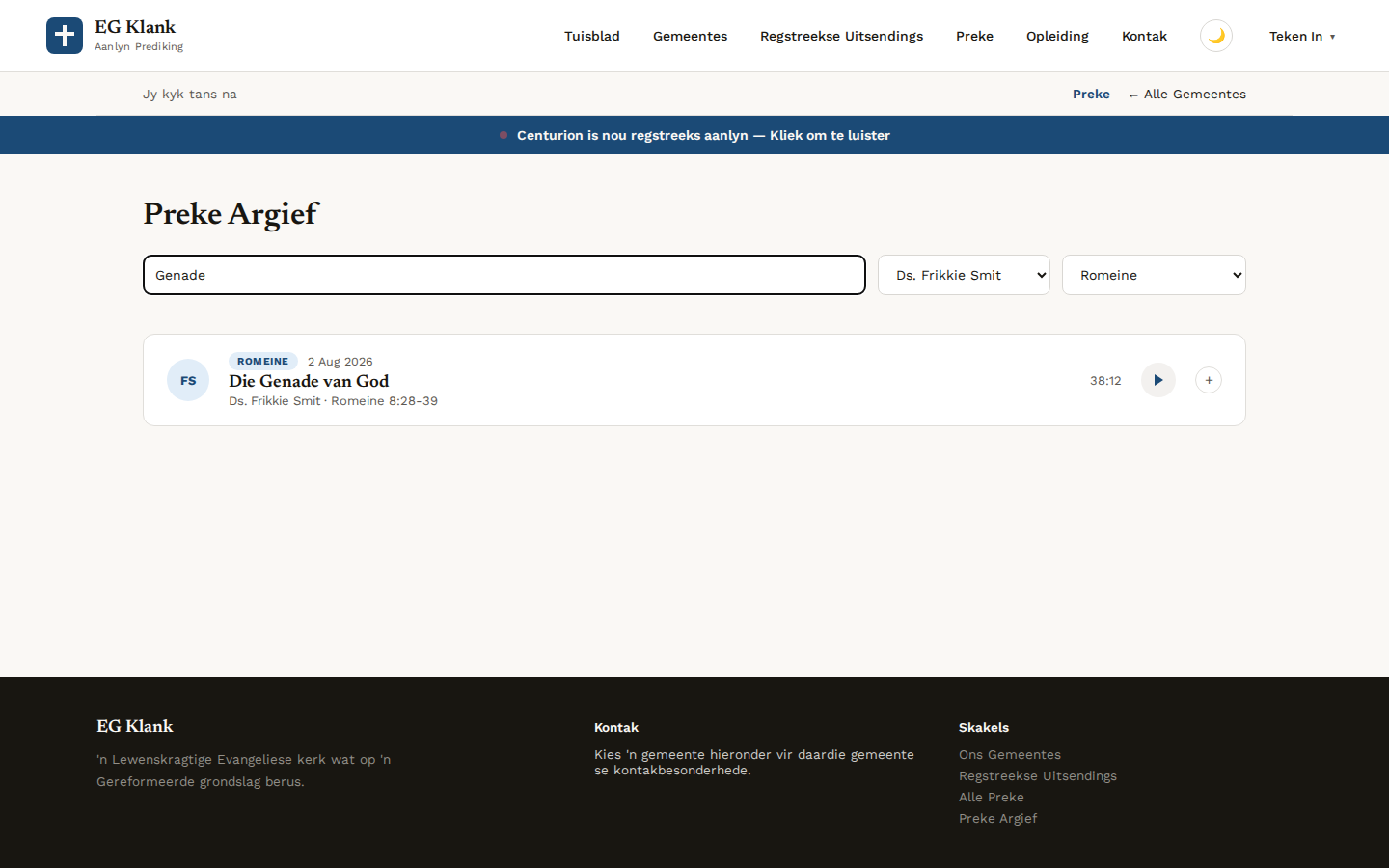Click the FS preacher avatar
1389x868 pixels.
pyautogui.click(x=188, y=380)
